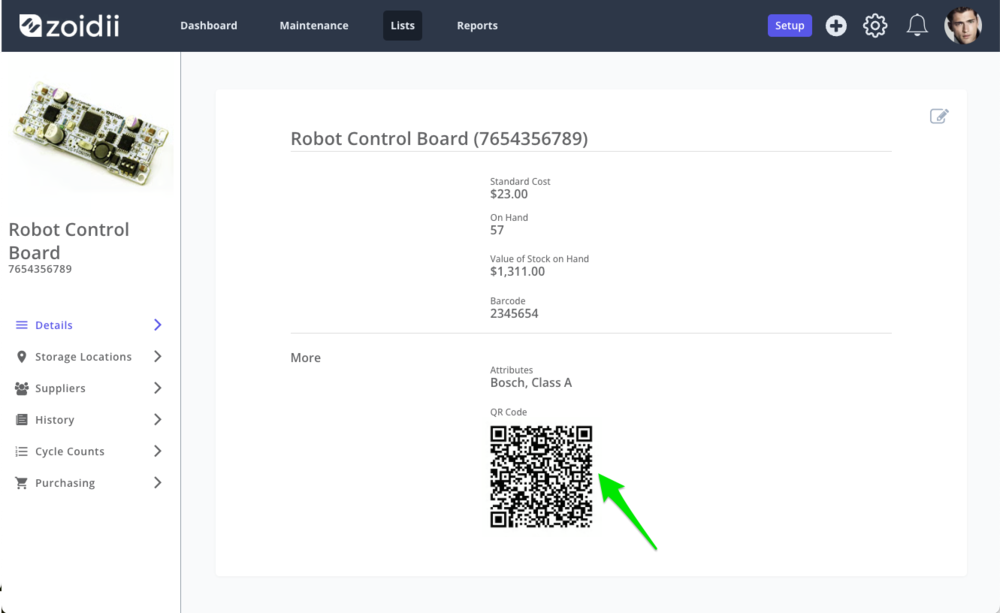1000x613 pixels.
Task: Click the Suppliers people icon
Action: (22, 388)
